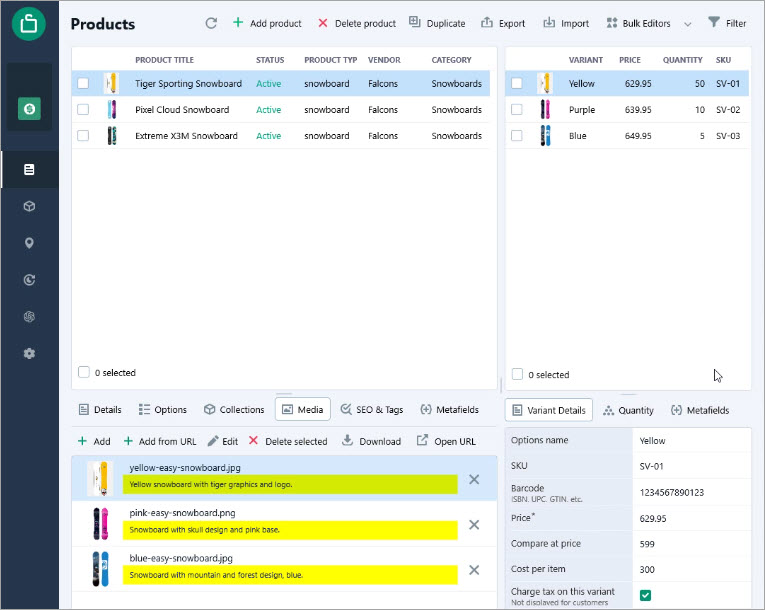
Task: Select yellow-easy-snowboard.jpg thumbnail
Action: (101, 479)
